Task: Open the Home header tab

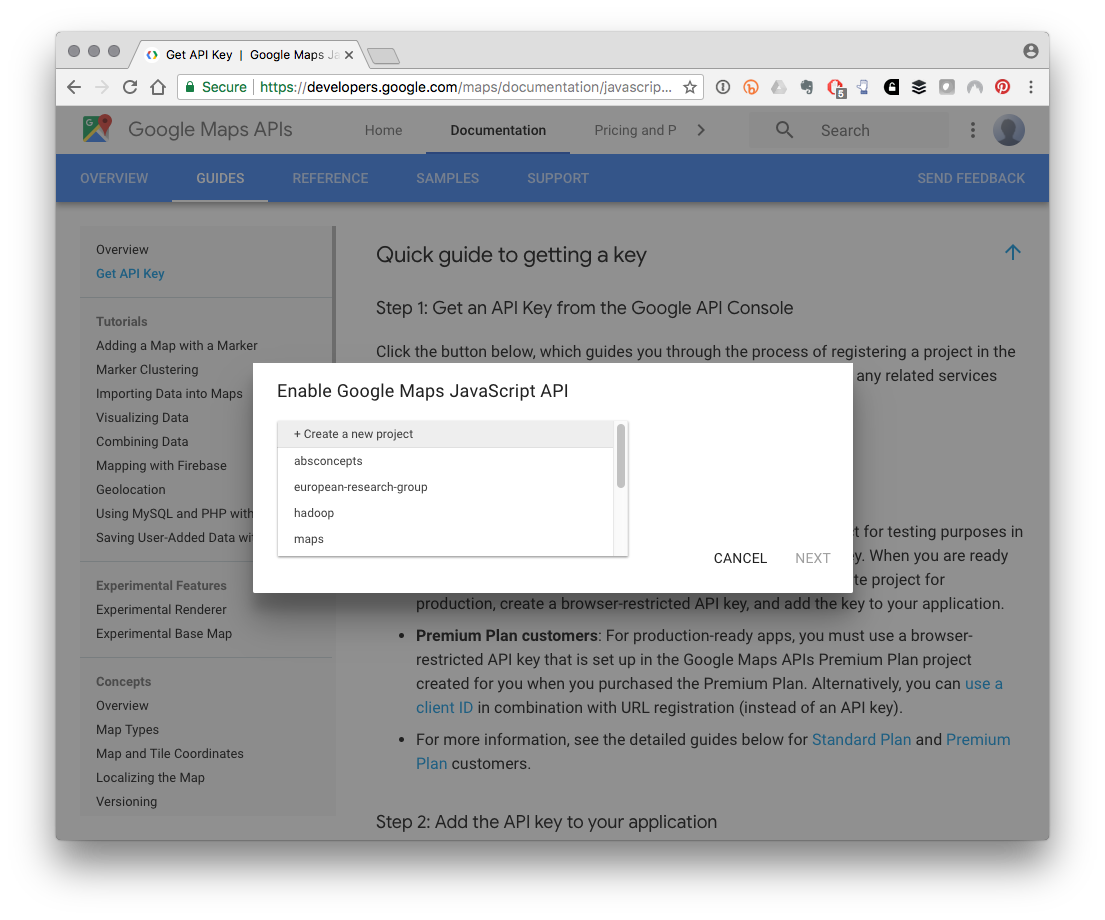Action: click(383, 130)
